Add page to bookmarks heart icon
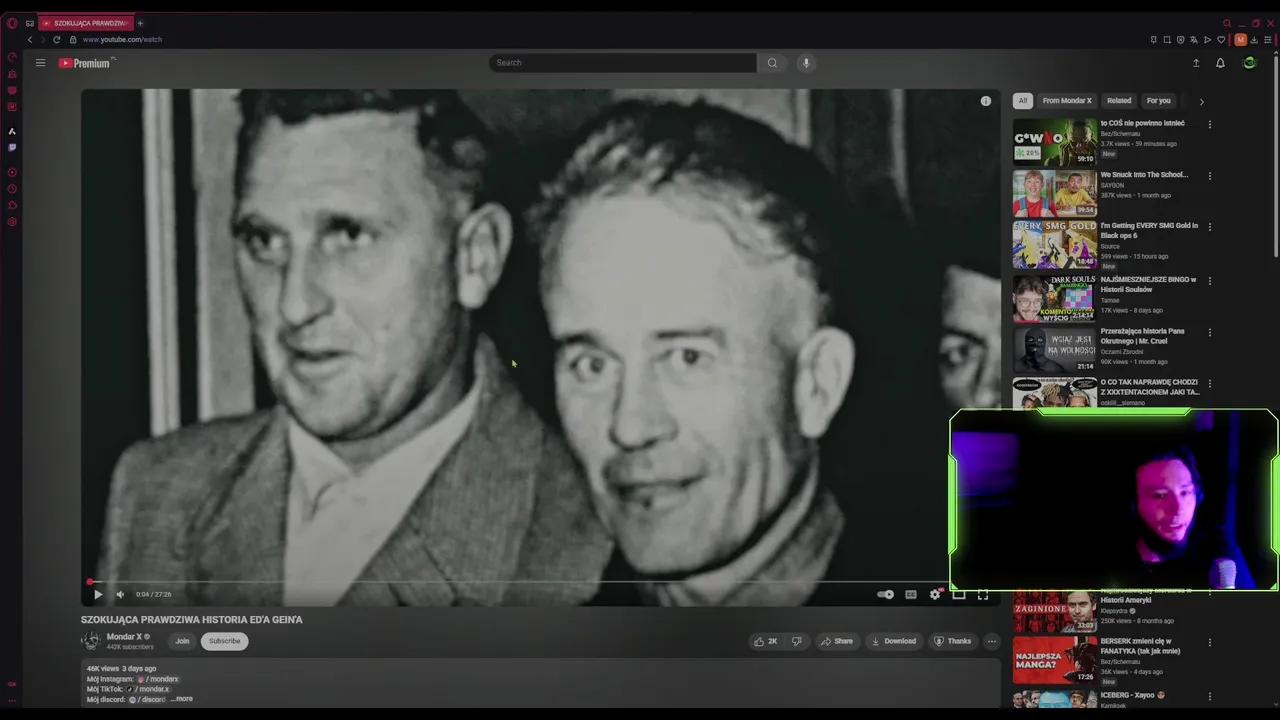 [x=1221, y=40]
